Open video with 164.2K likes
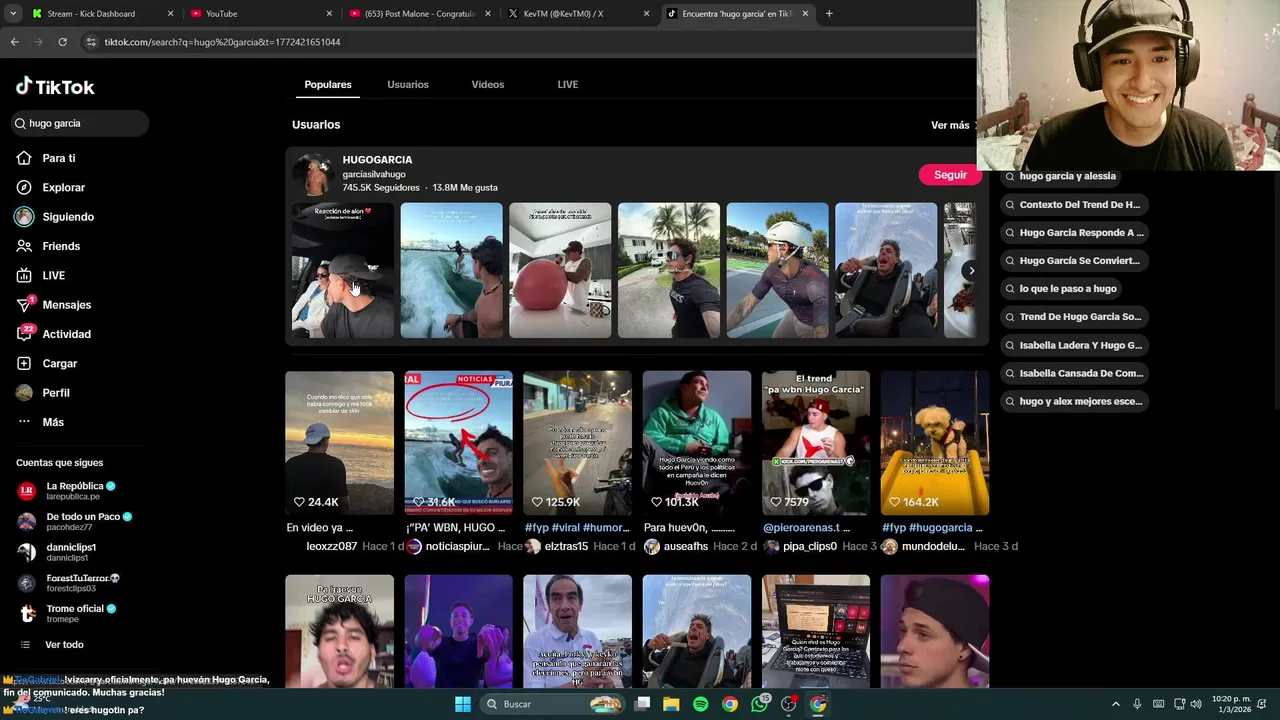The height and width of the screenshot is (720, 1280). [934, 443]
